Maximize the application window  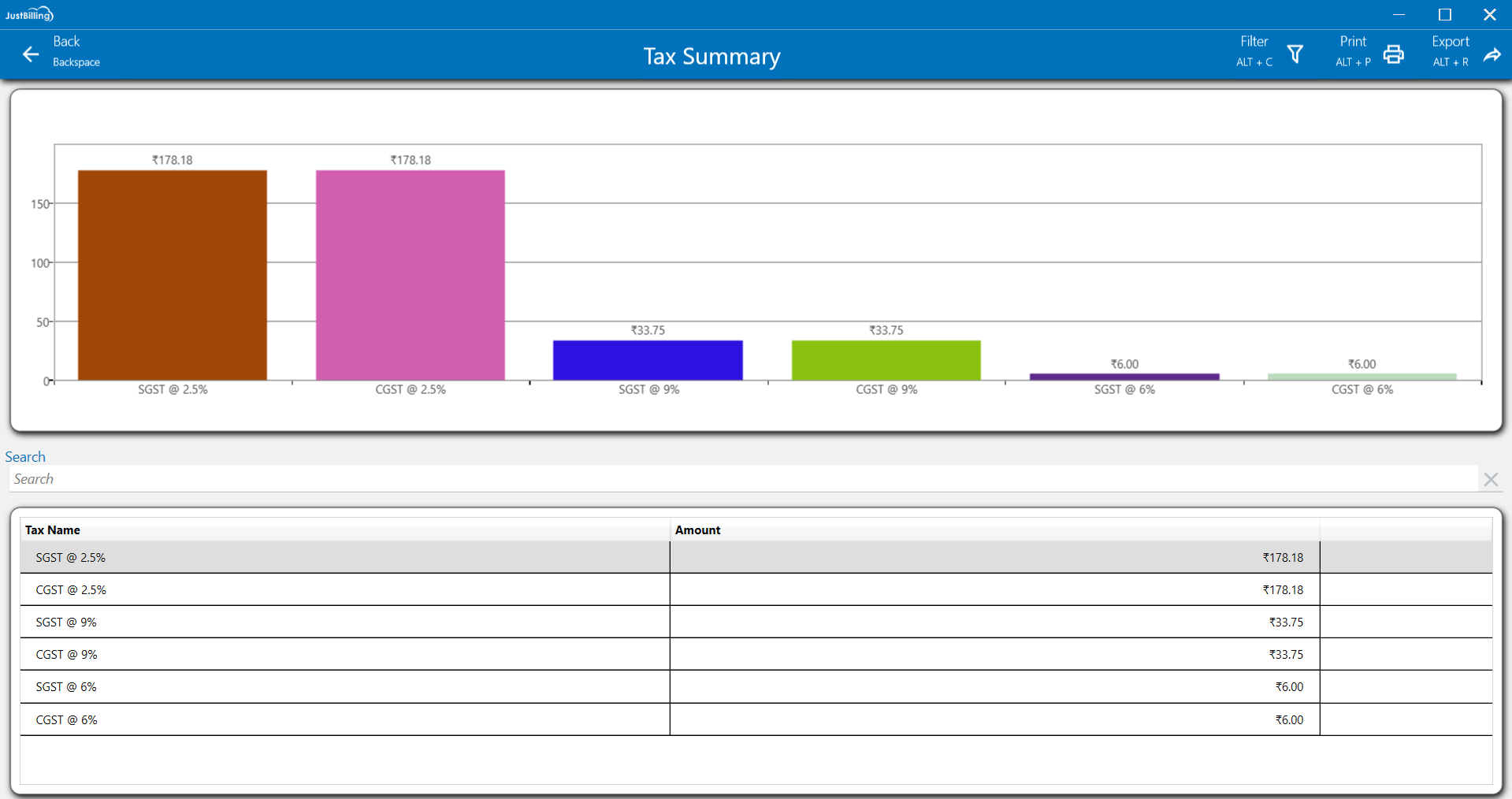click(x=1444, y=14)
